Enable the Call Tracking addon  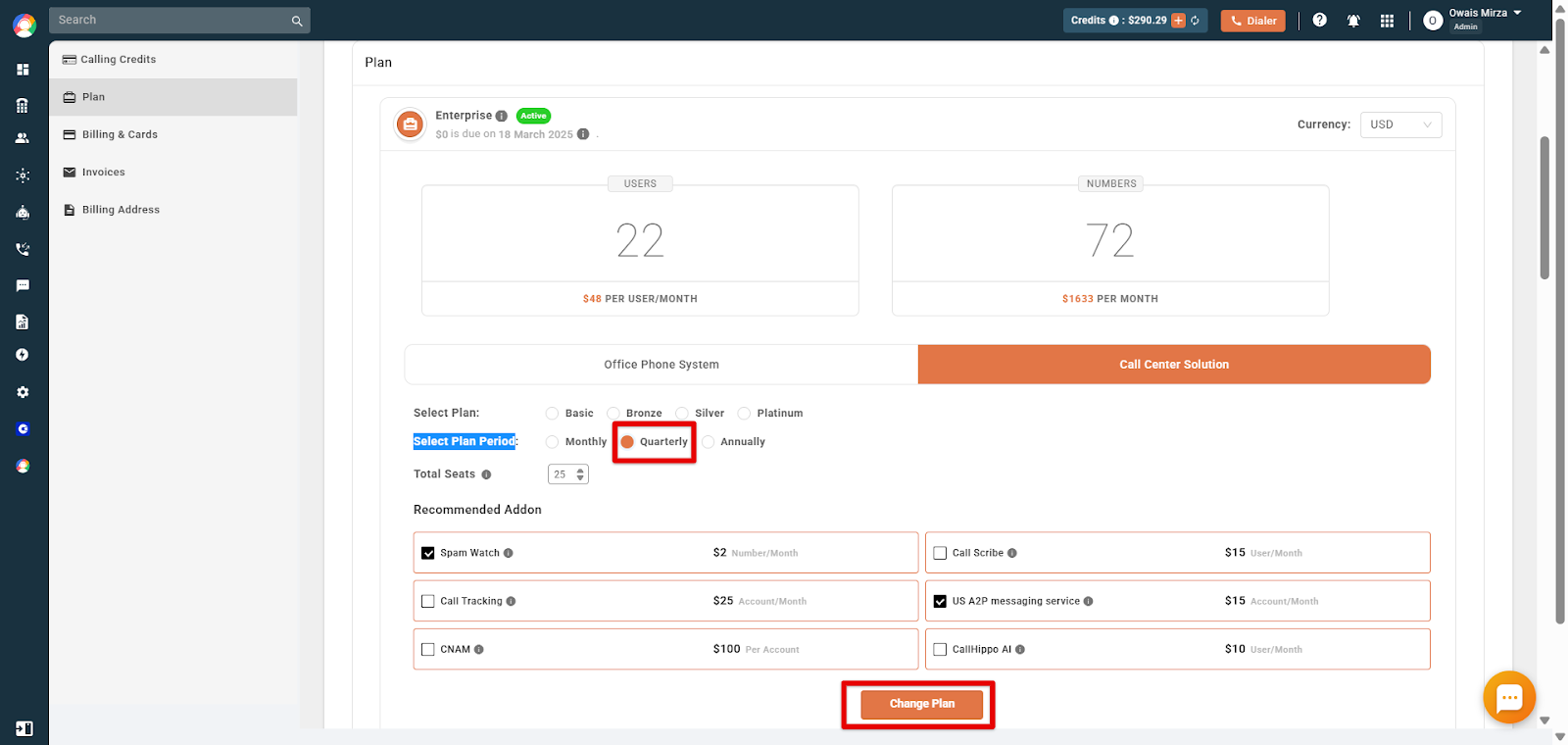click(428, 601)
